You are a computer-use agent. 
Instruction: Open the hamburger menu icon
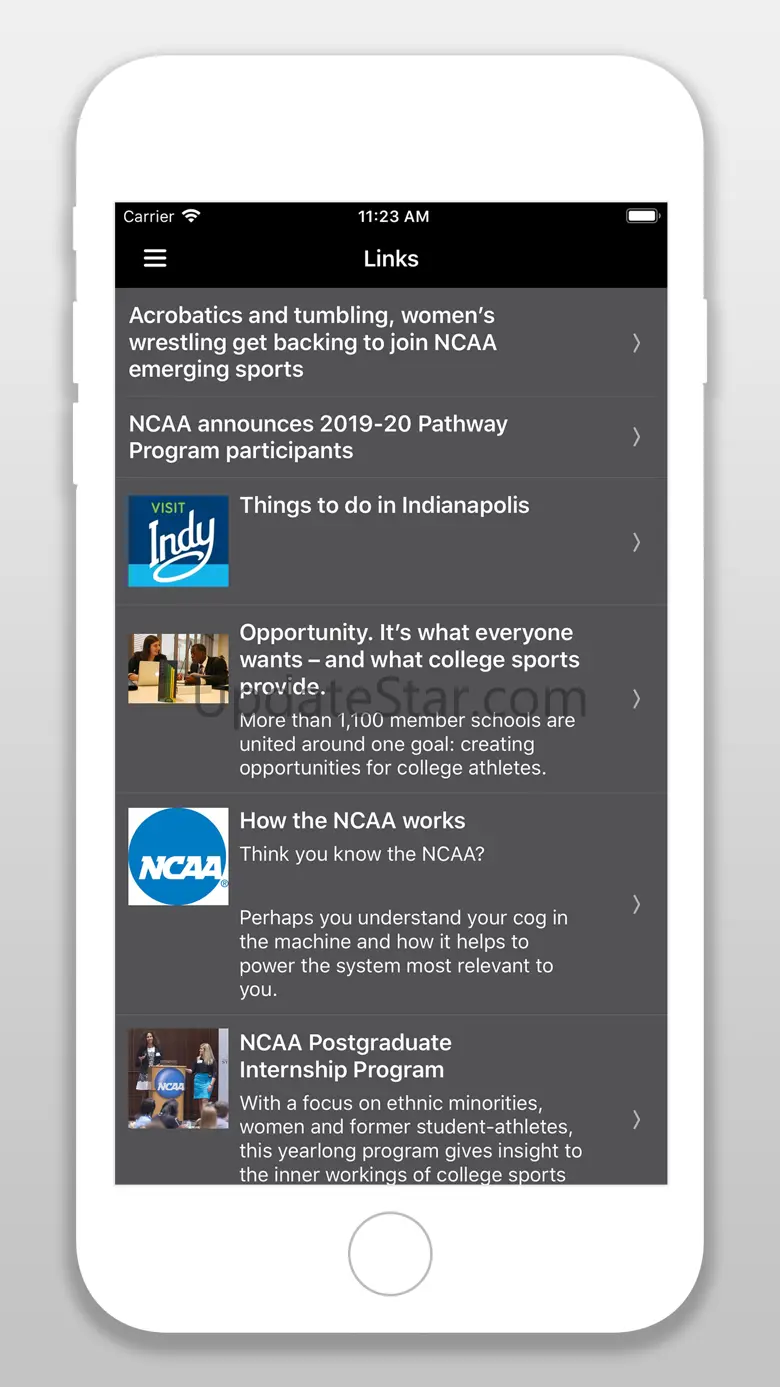click(x=155, y=259)
